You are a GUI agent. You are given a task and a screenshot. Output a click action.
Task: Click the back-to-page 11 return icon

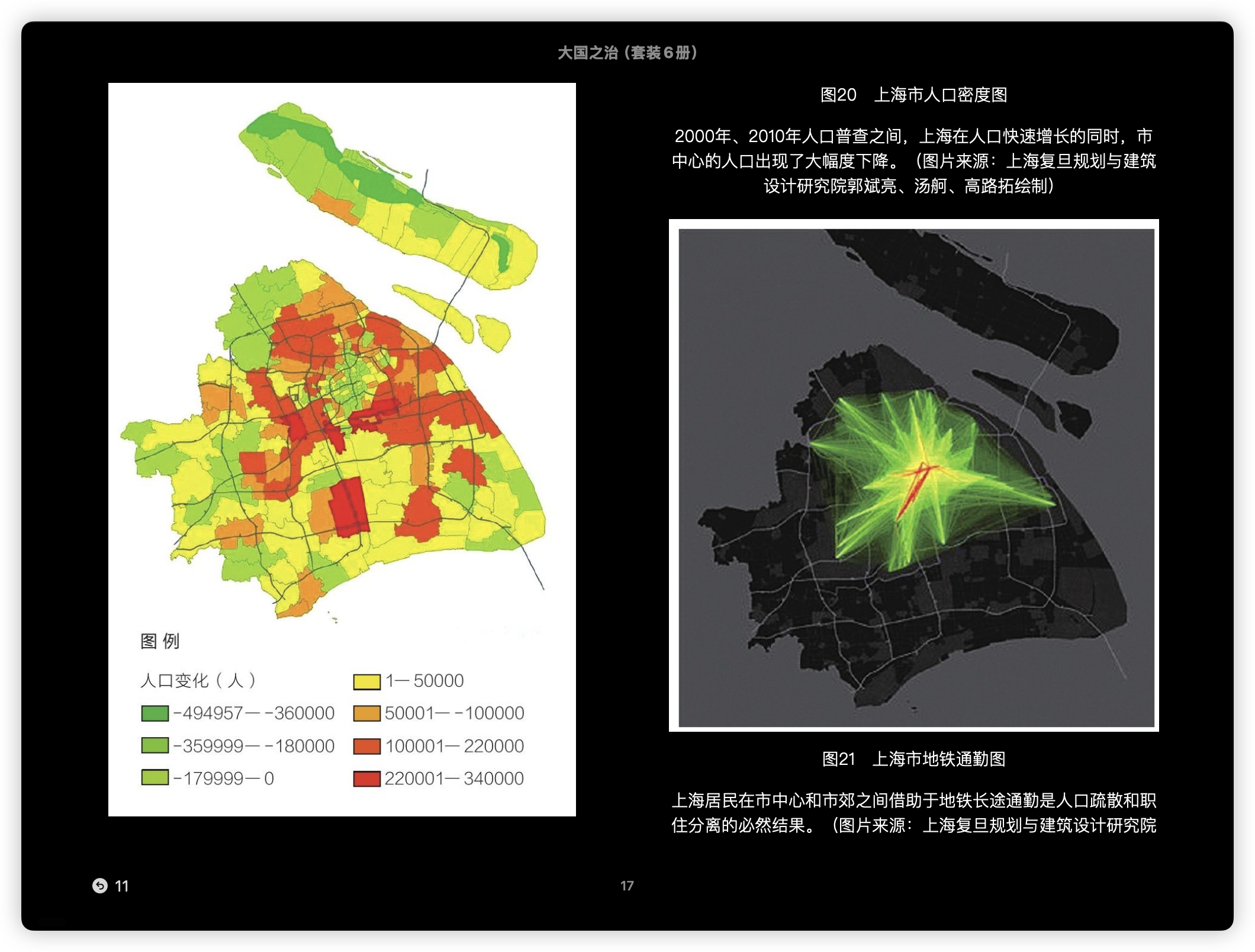click(100, 885)
